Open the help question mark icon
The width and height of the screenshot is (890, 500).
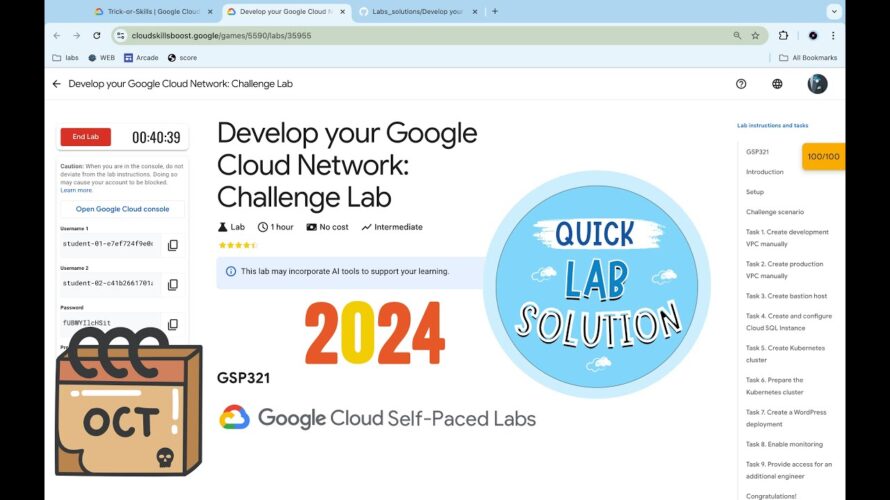[741, 84]
